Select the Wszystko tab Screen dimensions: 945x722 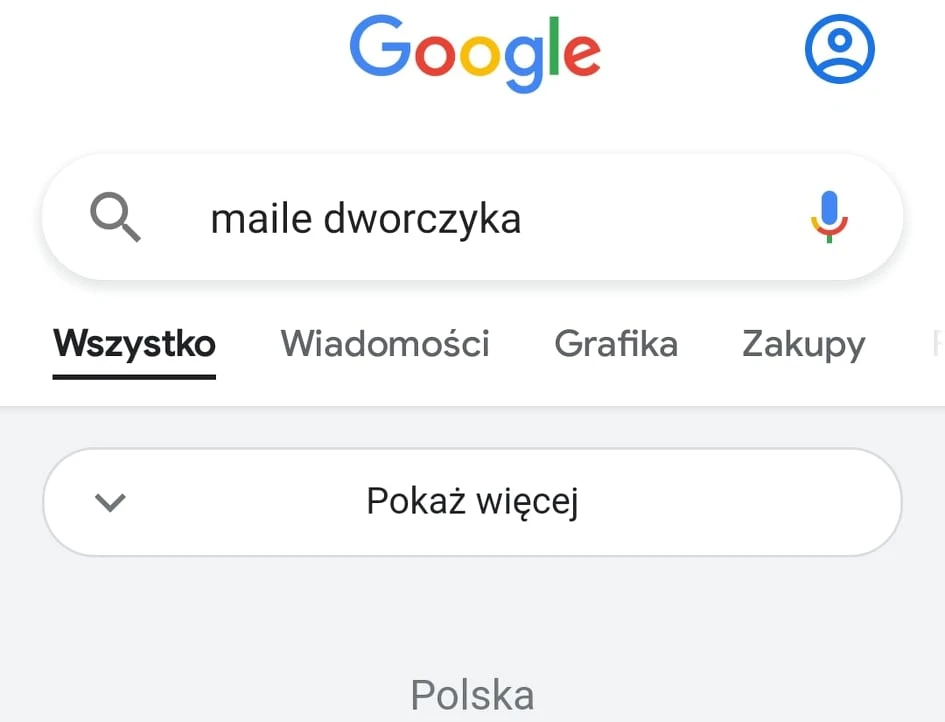coord(134,344)
